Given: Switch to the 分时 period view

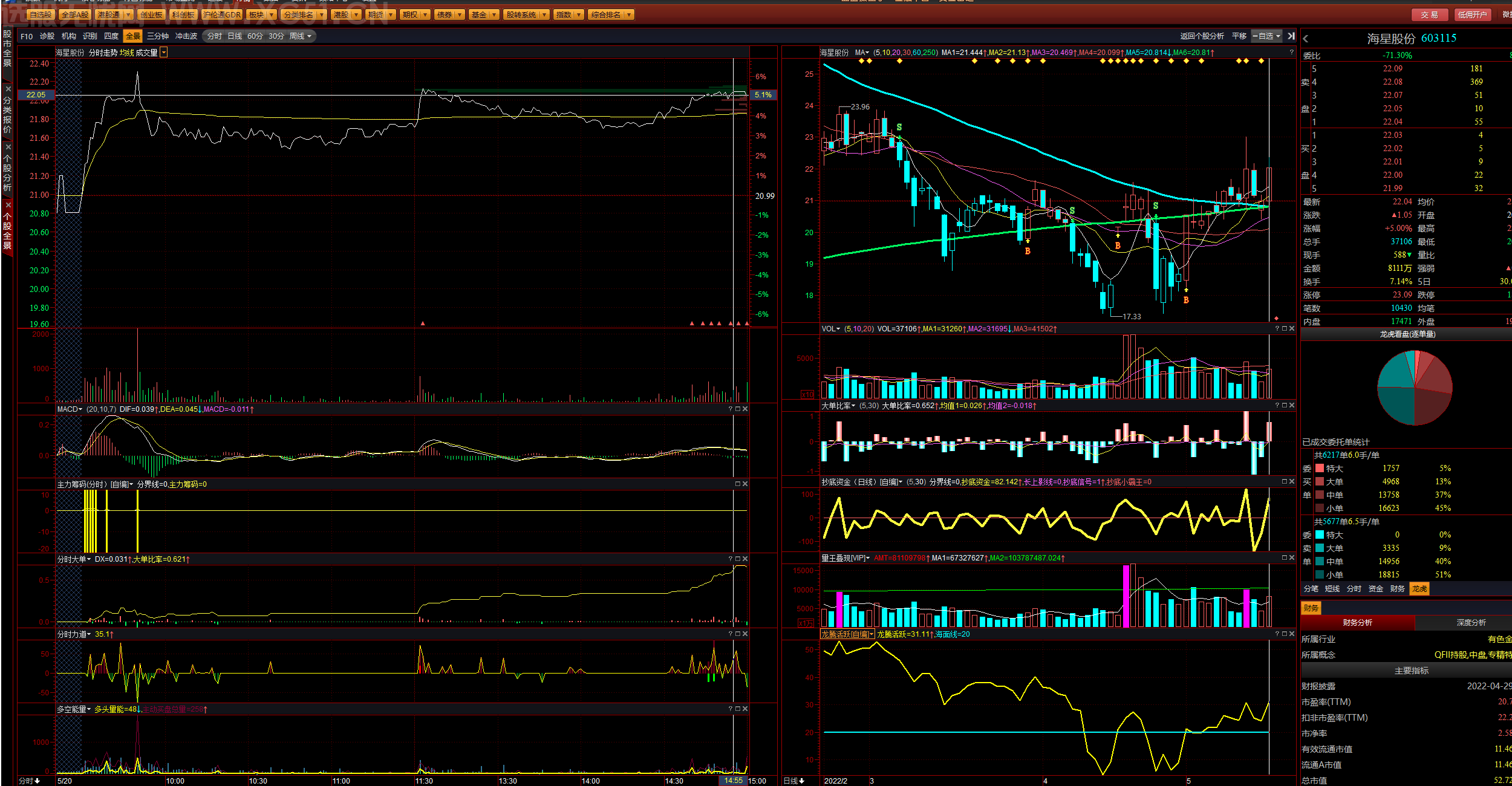Looking at the screenshot, I should [x=215, y=36].
